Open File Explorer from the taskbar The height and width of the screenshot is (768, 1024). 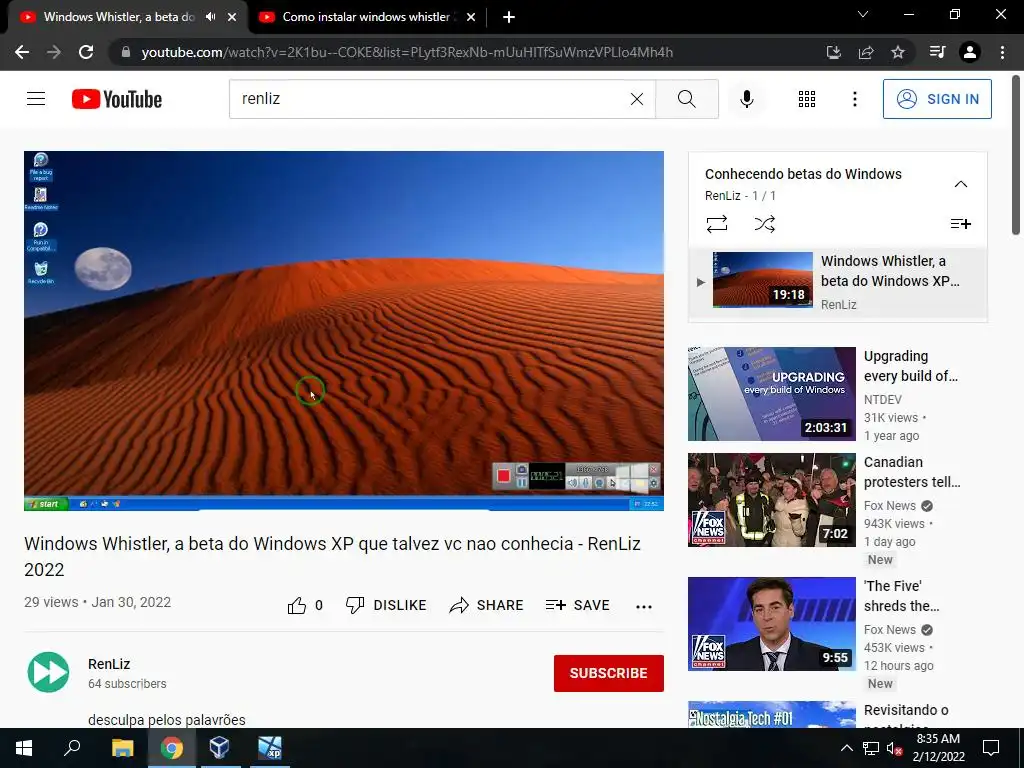pyautogui.click(x=123, y=748)
